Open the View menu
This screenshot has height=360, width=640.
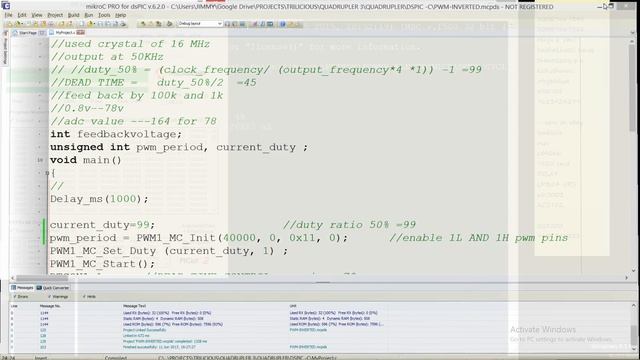point(37,15)
